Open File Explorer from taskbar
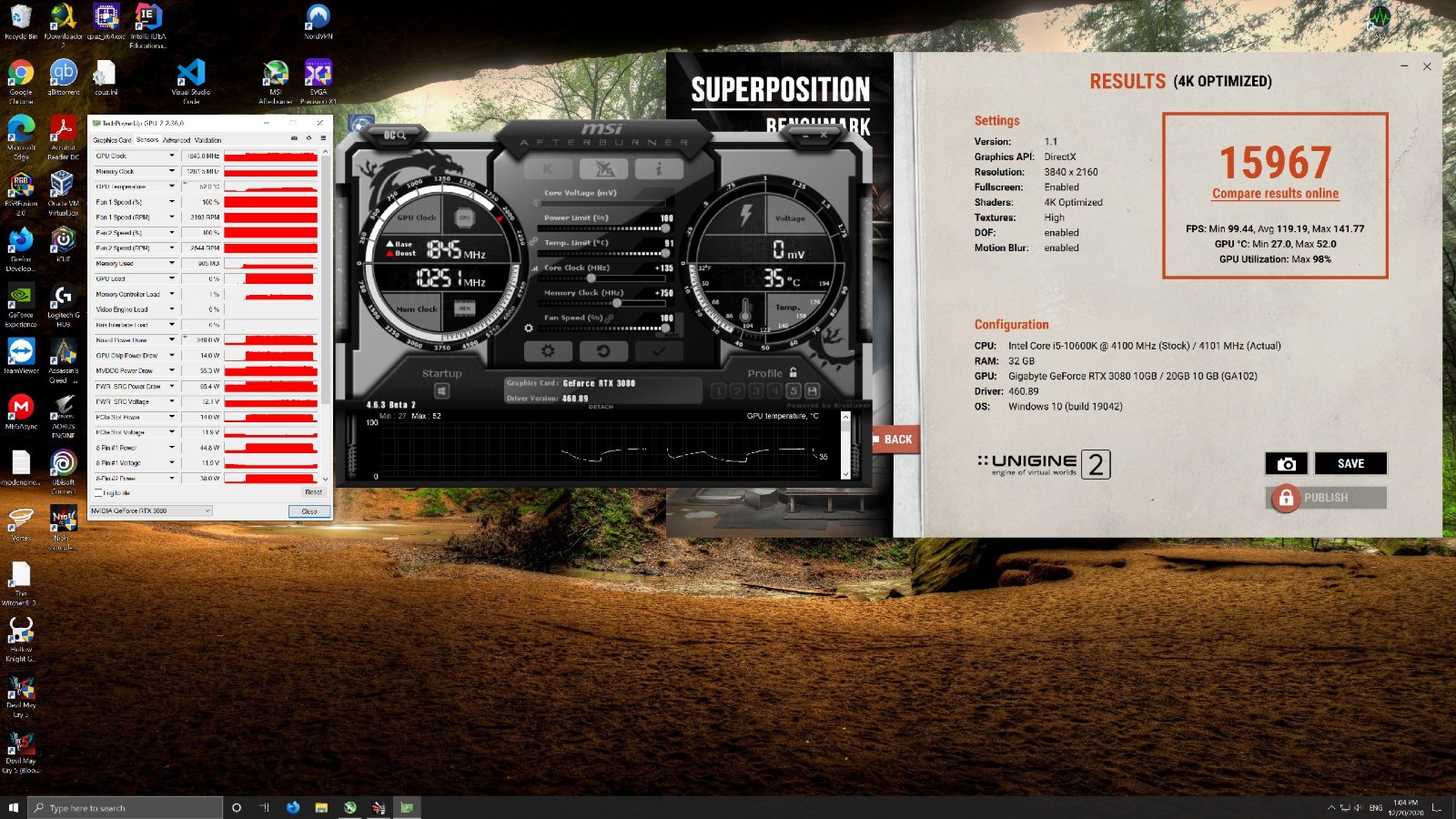 click(x=321, y=808)
